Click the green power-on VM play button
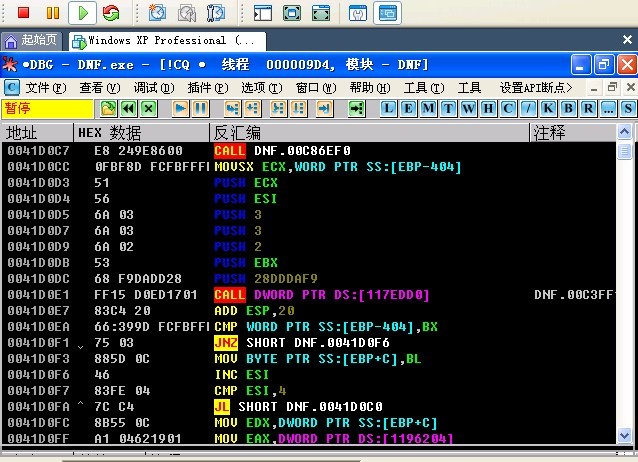The height and width of the screenshot is (462, 638). pos(83,13)
